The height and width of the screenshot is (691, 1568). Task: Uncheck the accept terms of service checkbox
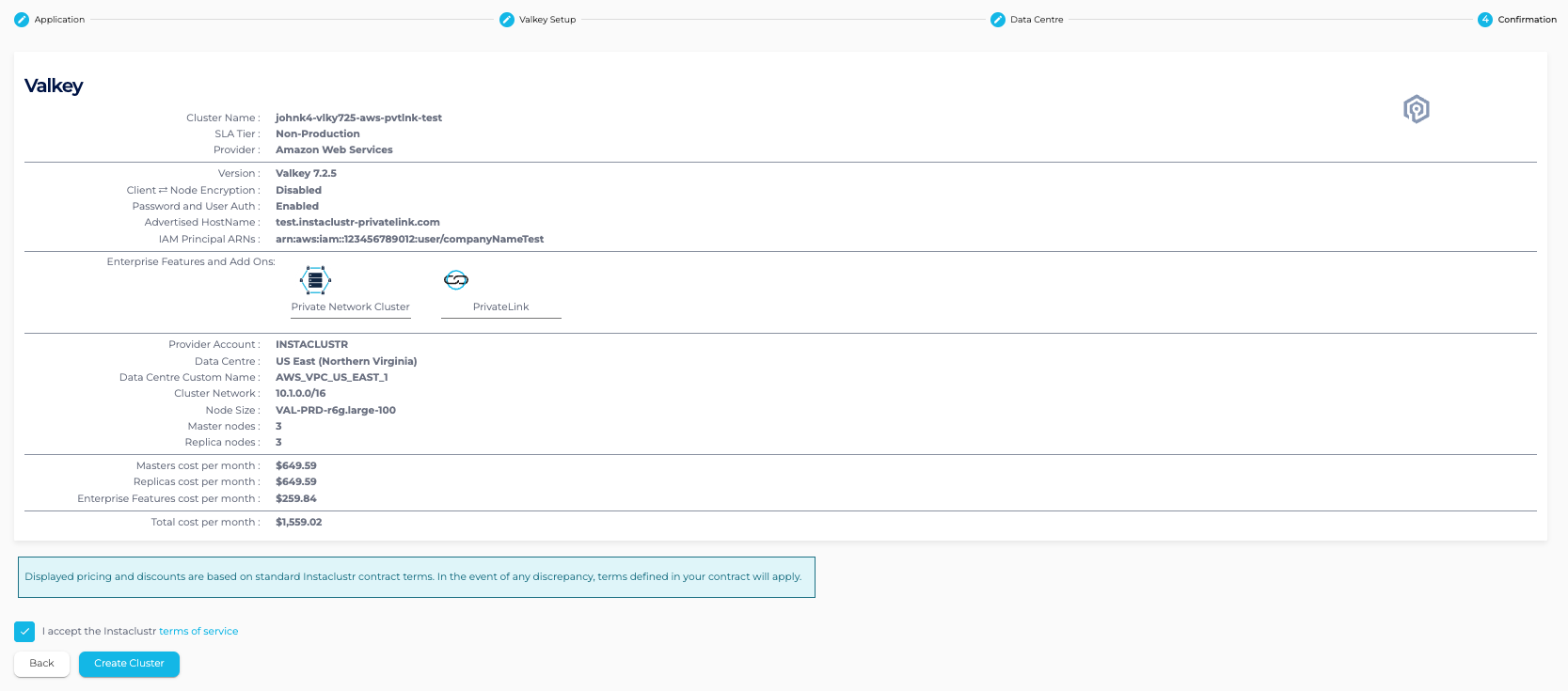[24, 632]
